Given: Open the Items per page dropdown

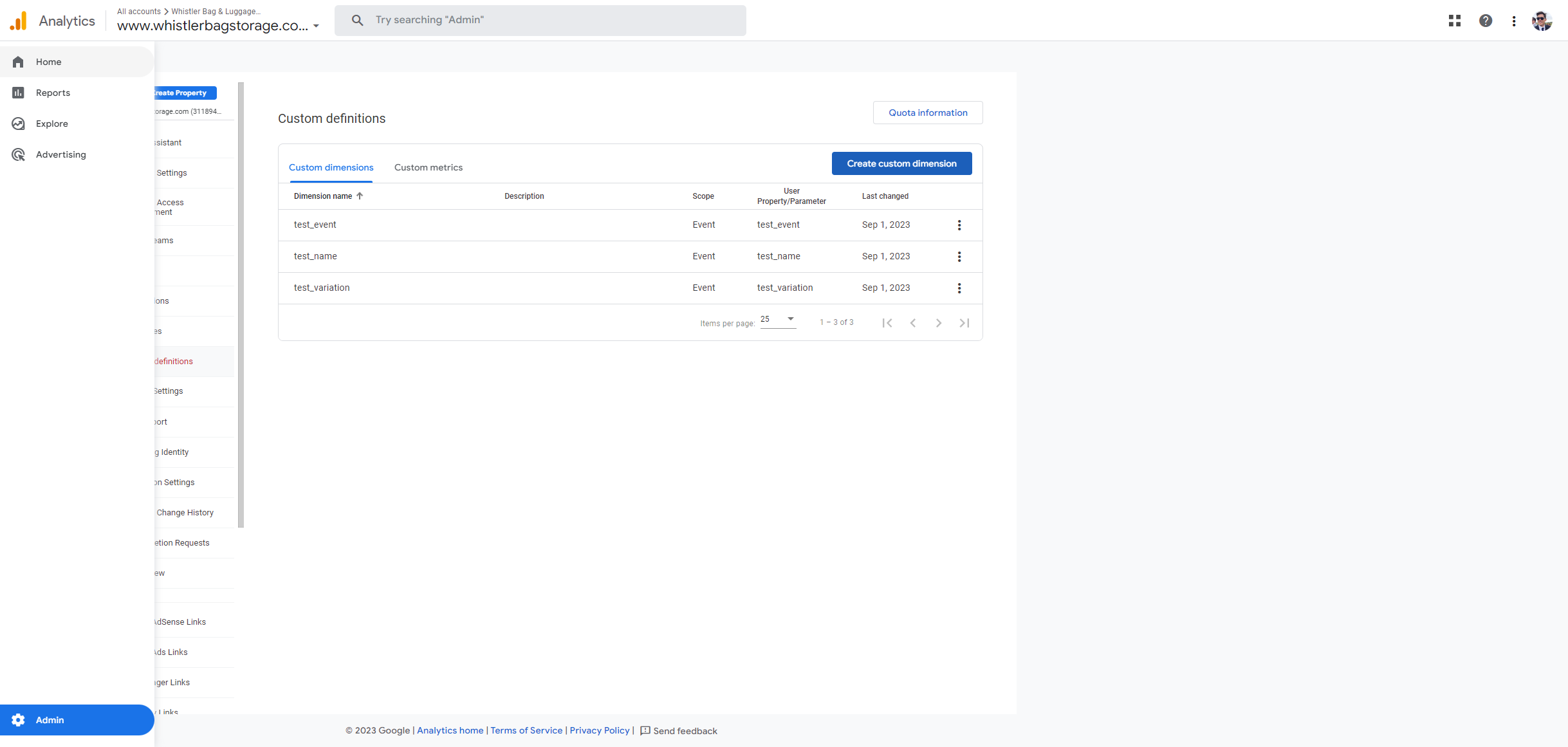Looking at the screenshot, I should pyautogui.click(x=778, y=320).
